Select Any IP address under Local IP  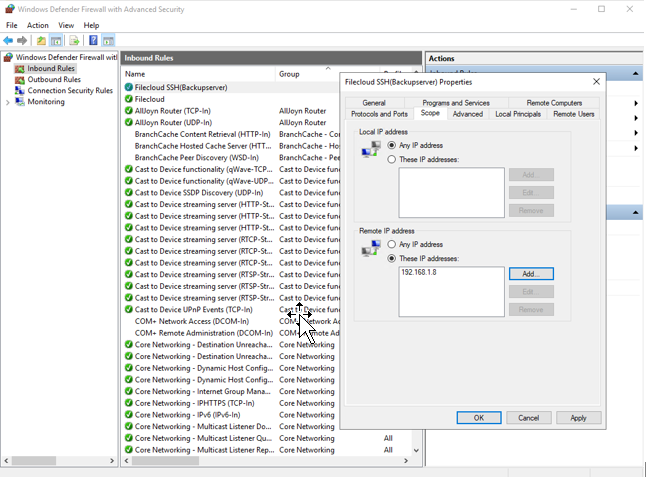pos(391,145)
